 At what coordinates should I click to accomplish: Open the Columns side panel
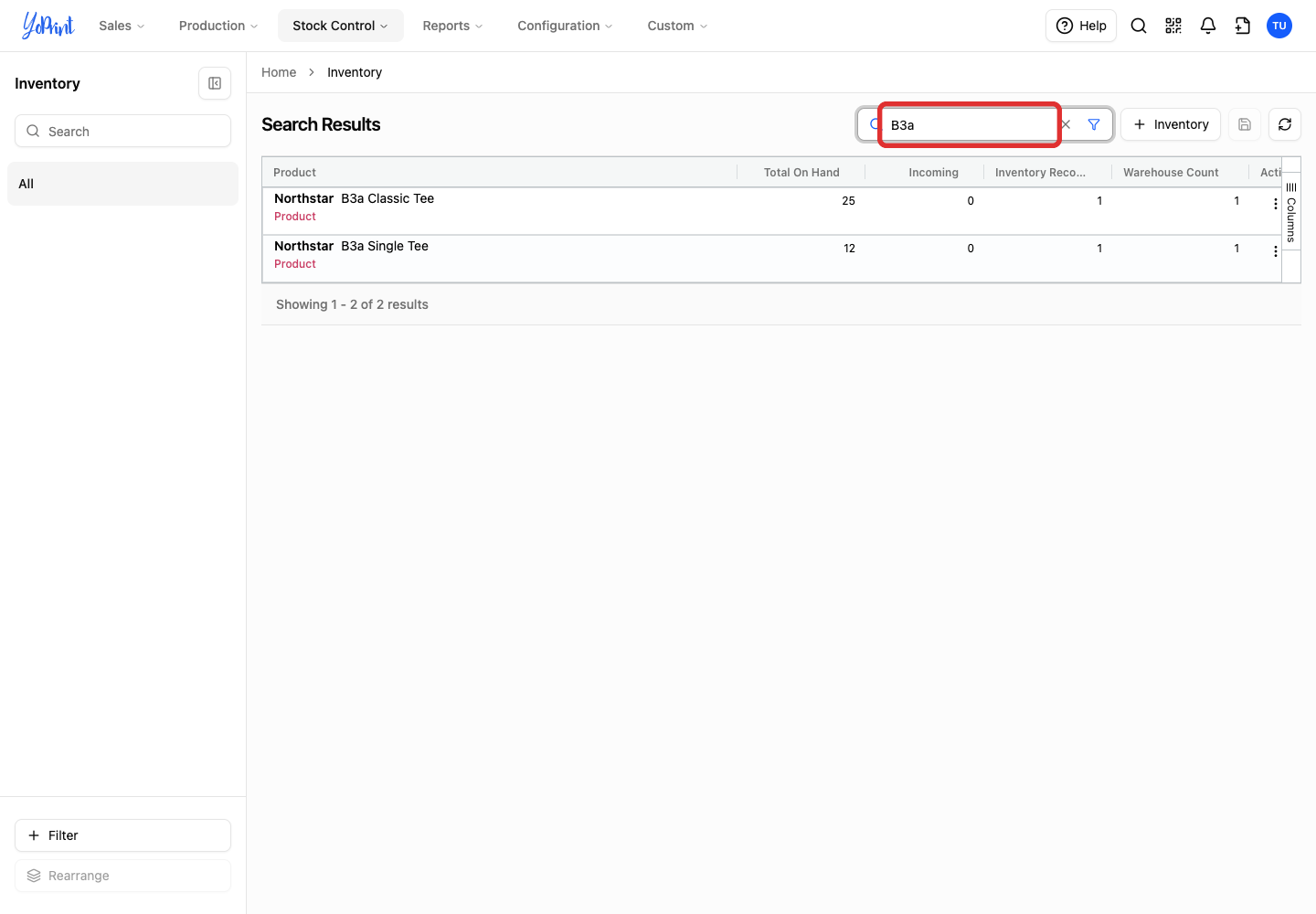click(x=1291, y=212)
